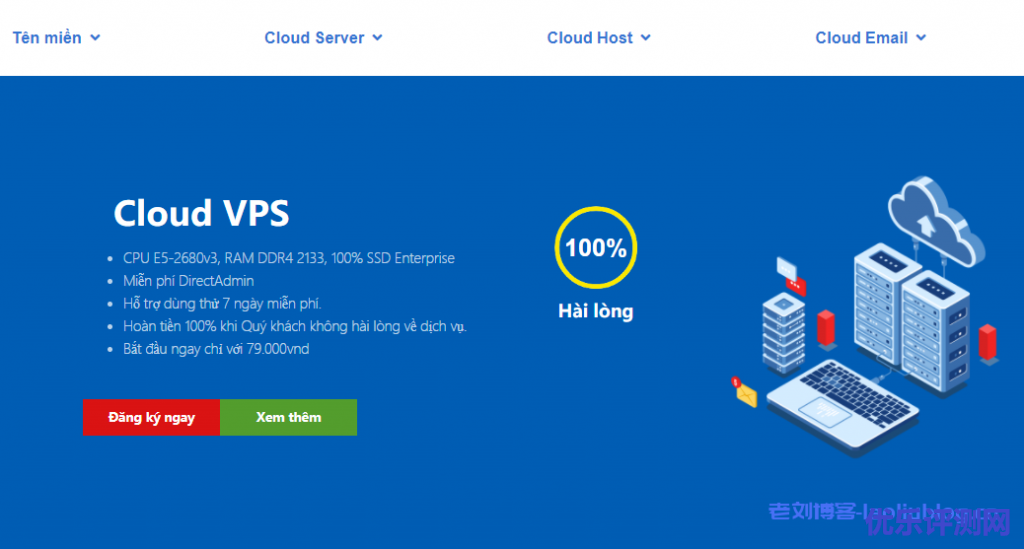This screenshot has width=1024, height=549.
Task: Click the Cloud VPS heading
Action: pos(201,213)
